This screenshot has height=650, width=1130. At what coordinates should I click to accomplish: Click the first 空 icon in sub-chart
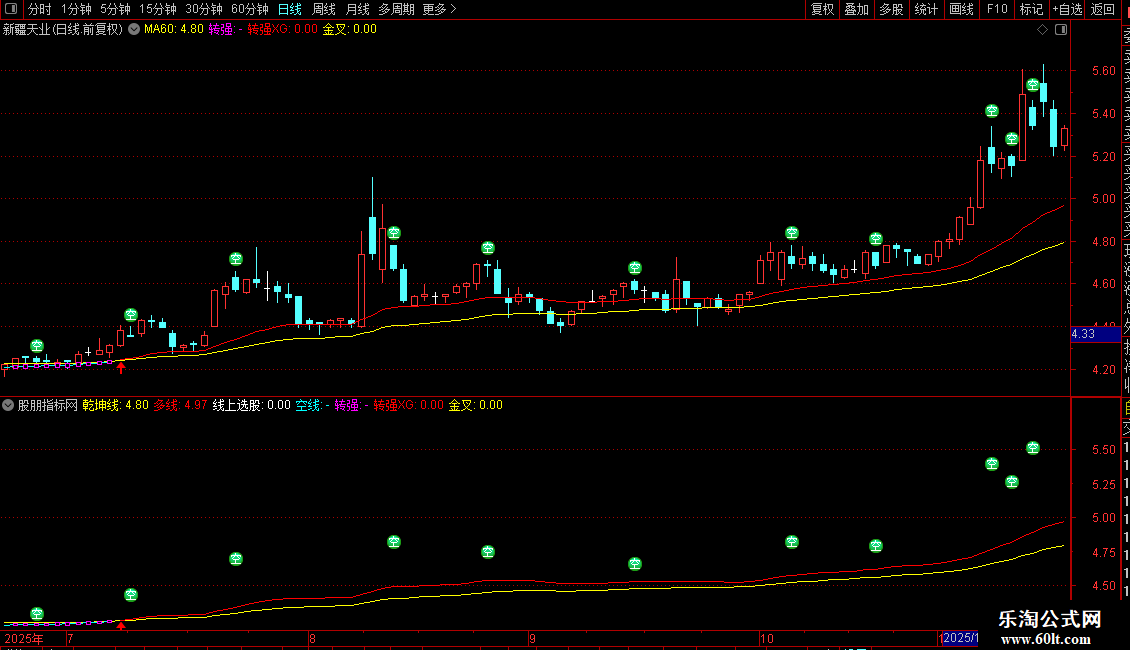click(37, 614)
